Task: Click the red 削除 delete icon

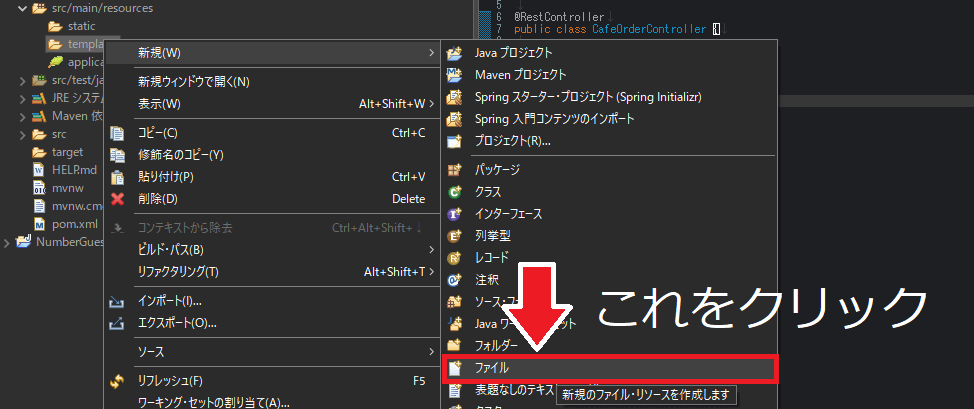Action: [118, 198]
